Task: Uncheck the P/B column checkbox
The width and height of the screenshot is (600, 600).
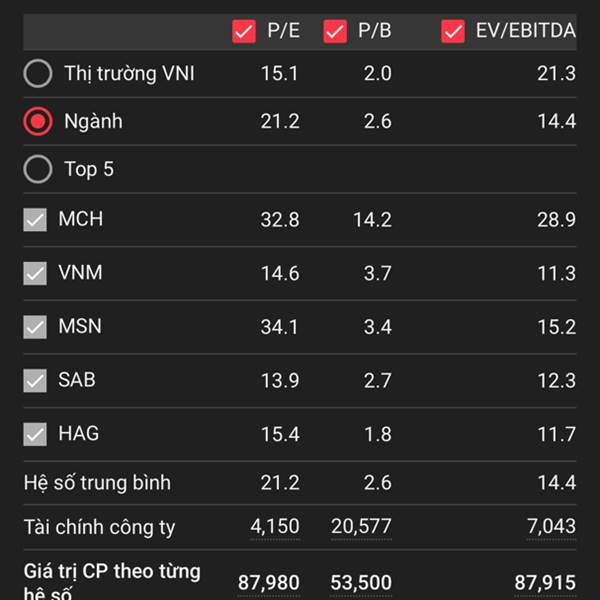Action: tap(335, 31)
